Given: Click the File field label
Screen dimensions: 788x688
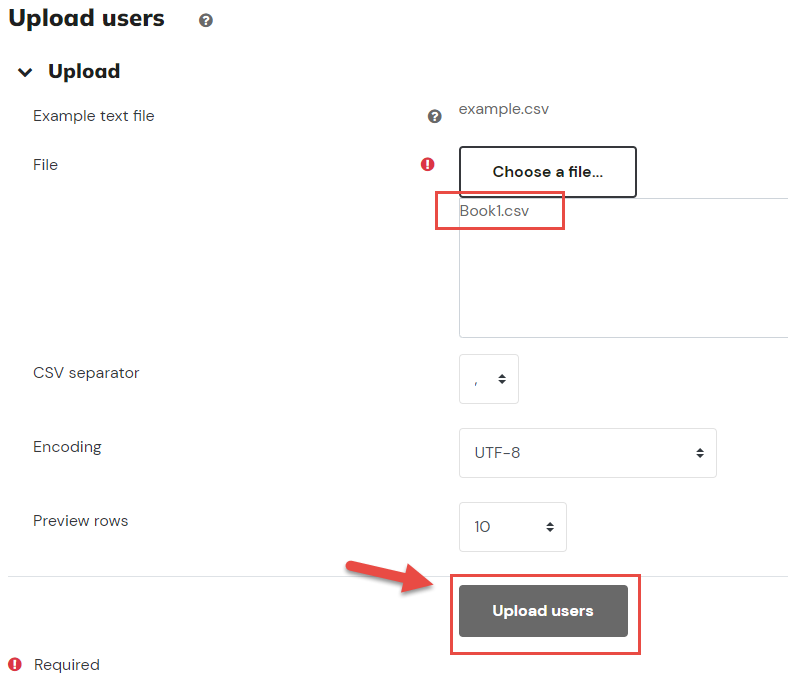Looking at the screenshot, I should click(x=45, y=165).
